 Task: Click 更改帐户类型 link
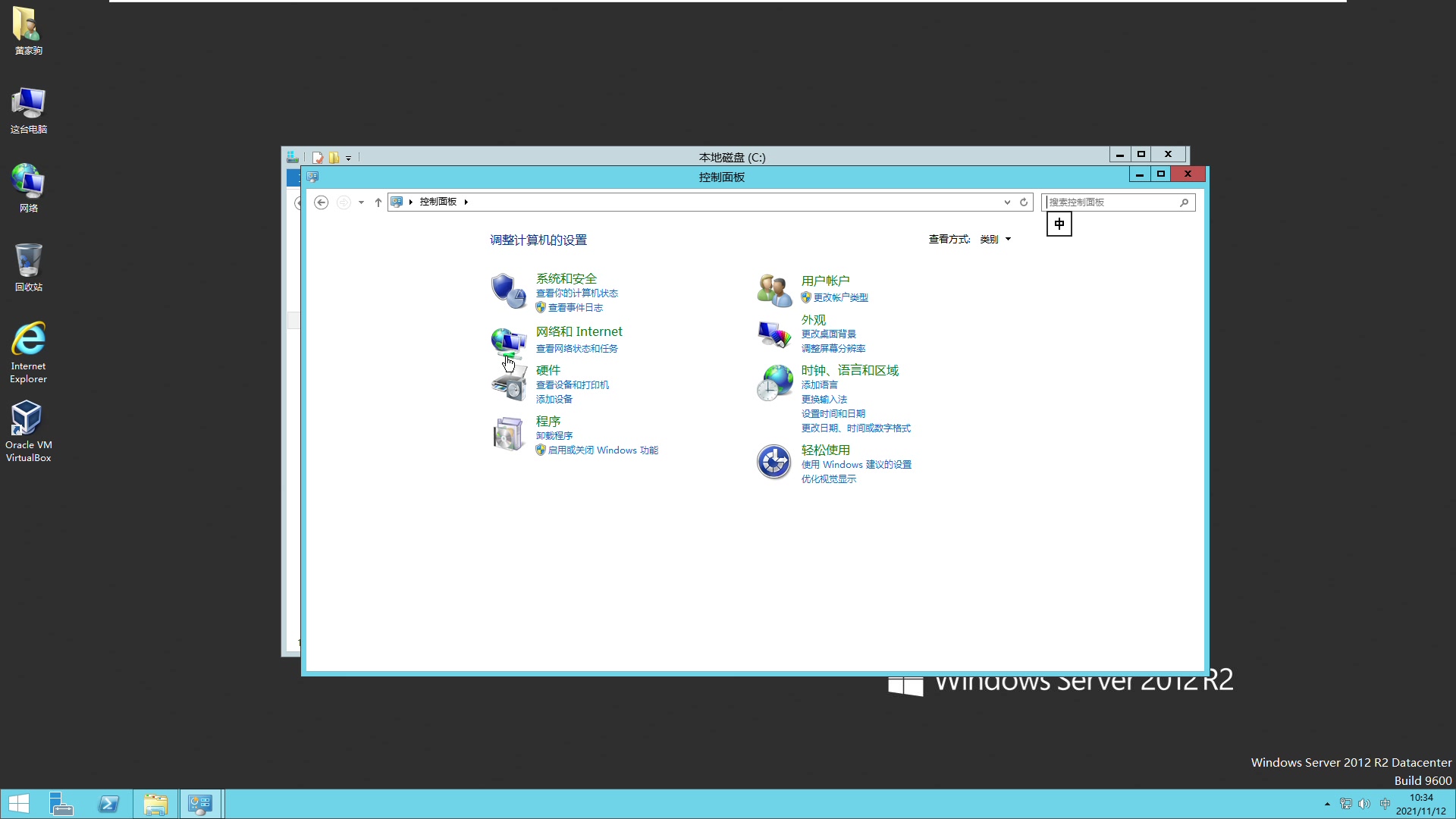tap(840, 298)
